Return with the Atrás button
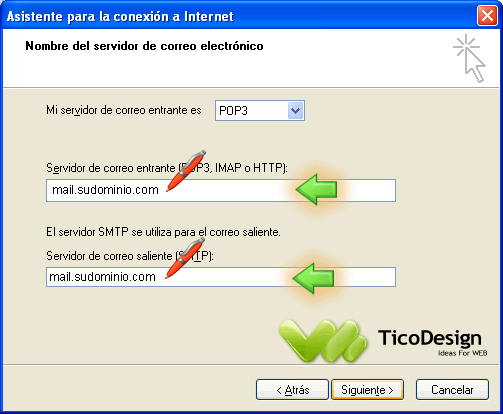 point(292,389)
